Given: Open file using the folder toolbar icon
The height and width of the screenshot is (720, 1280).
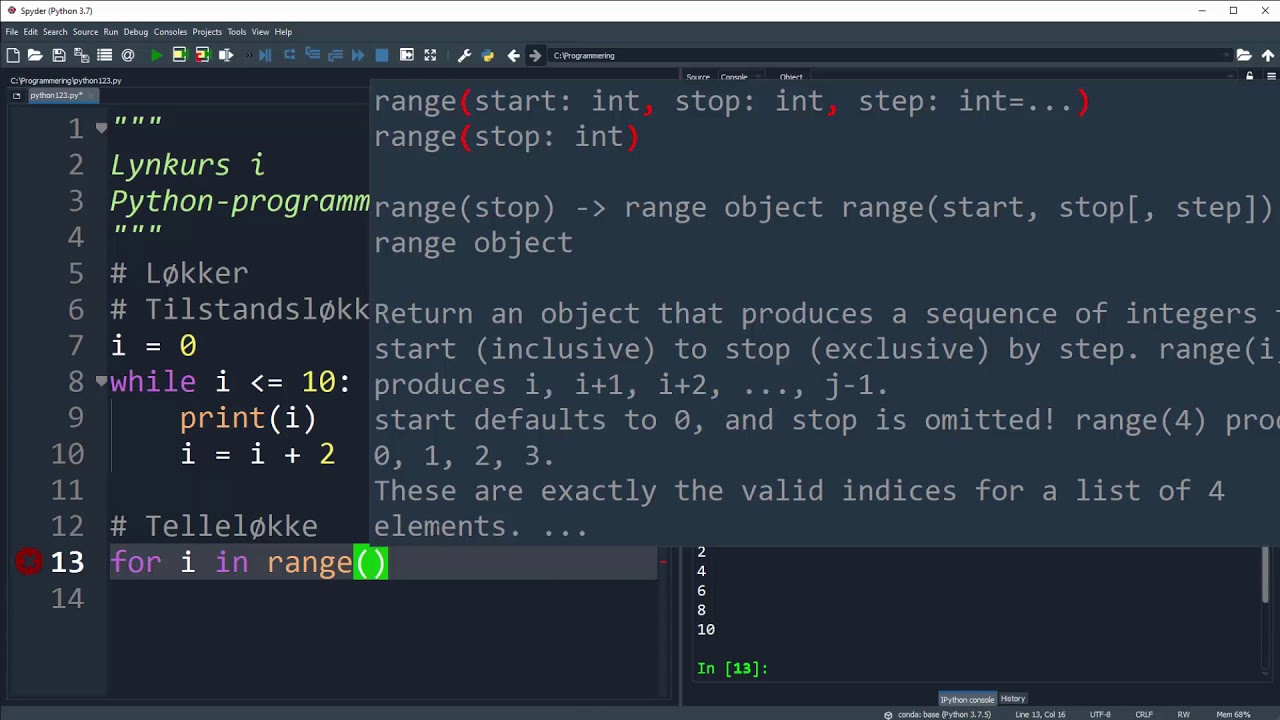Looking at the screenshot, I should [x=35, y=55].
